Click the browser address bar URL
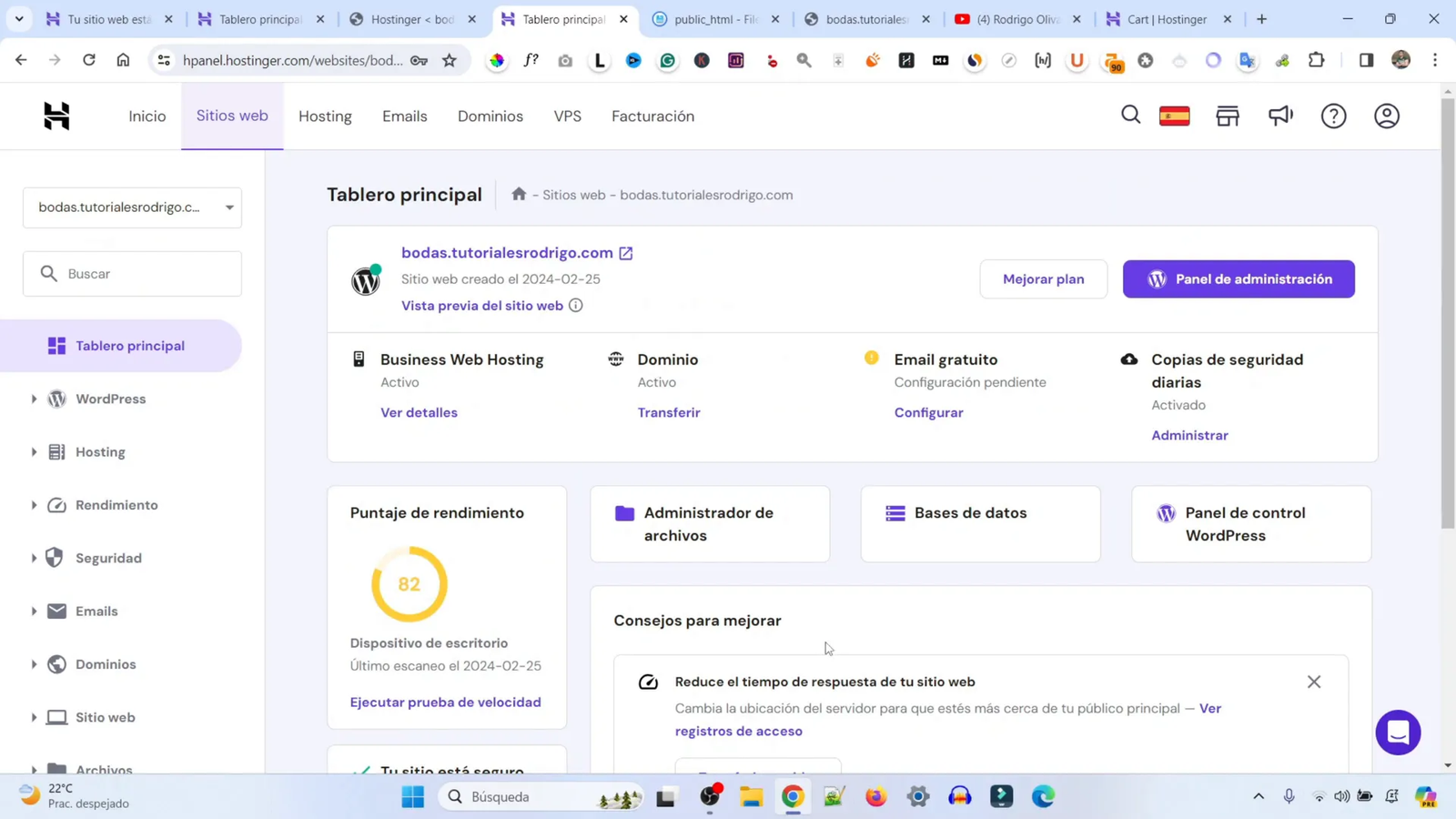 (x=292, y=60)
